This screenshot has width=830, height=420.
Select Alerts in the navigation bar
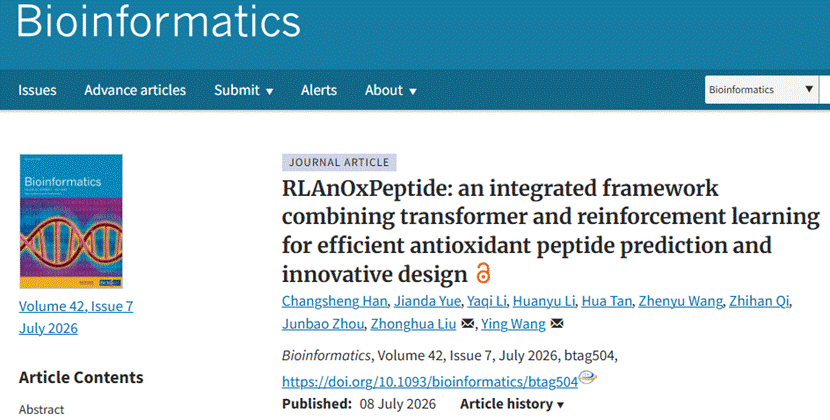[319, 90]
